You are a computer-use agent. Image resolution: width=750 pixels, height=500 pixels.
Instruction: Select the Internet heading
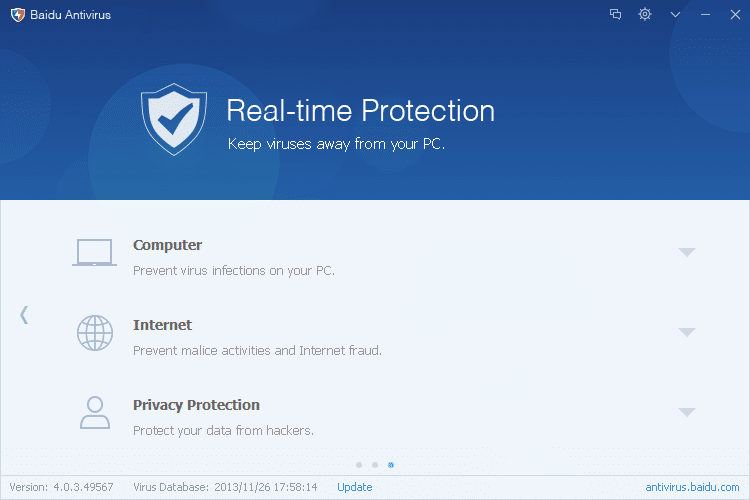tap(162, 325)
